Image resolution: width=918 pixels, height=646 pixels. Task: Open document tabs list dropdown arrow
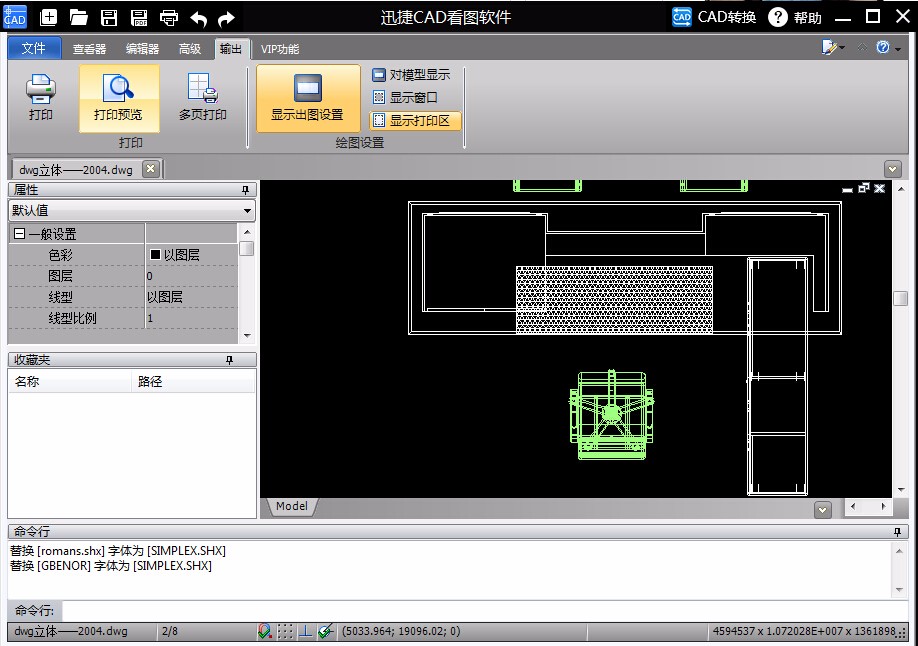[x=892, y=169]
